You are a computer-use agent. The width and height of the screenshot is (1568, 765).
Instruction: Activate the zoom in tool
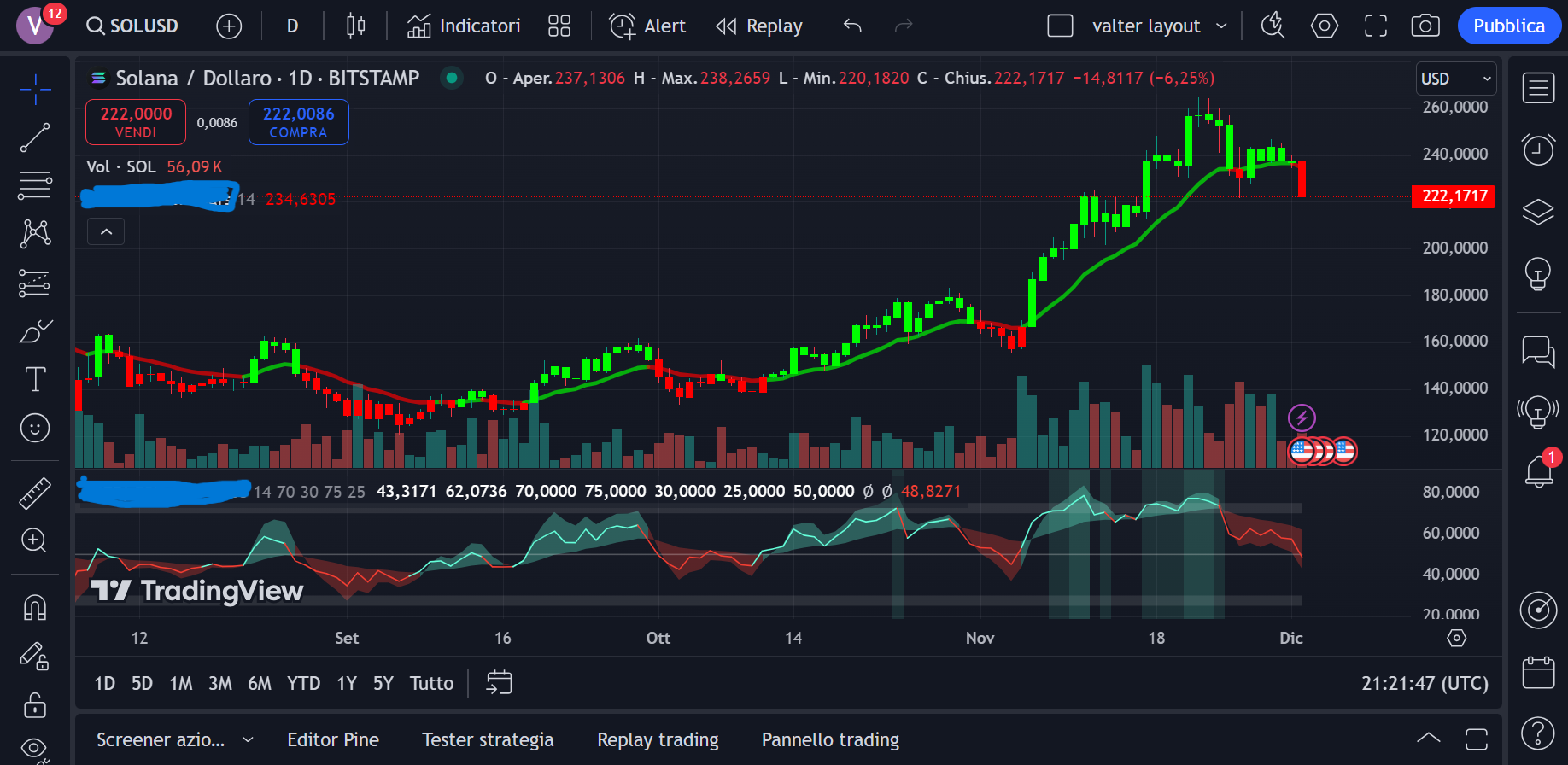coord(35,540)
